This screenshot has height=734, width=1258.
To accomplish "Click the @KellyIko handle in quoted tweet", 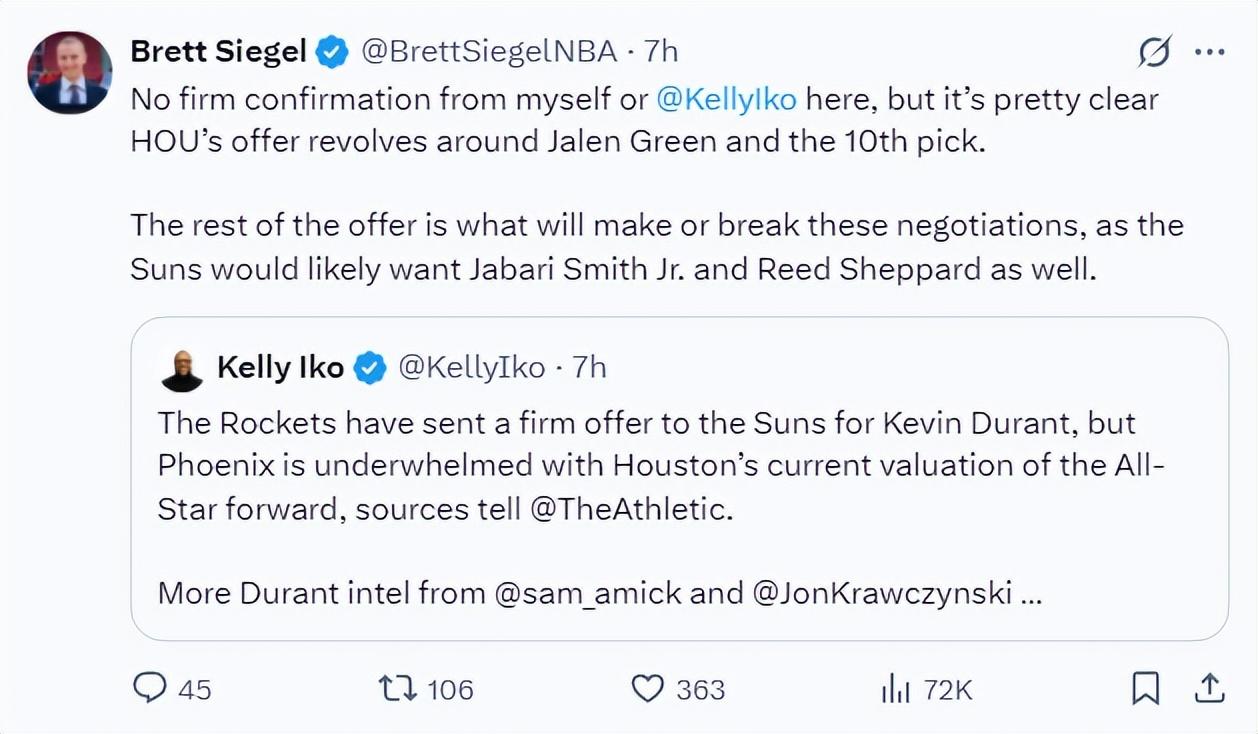I will click(472, 368).
